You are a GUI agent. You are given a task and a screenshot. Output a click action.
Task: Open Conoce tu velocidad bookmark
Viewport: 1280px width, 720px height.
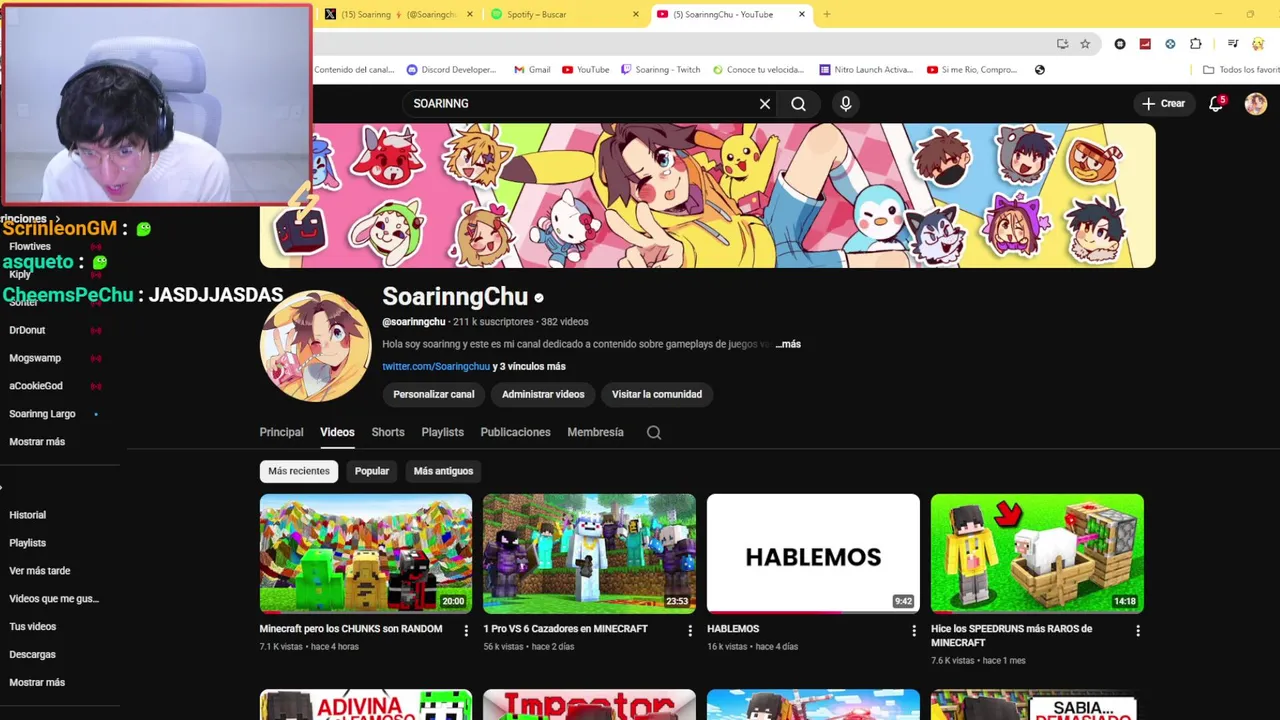tap(758, 70)
